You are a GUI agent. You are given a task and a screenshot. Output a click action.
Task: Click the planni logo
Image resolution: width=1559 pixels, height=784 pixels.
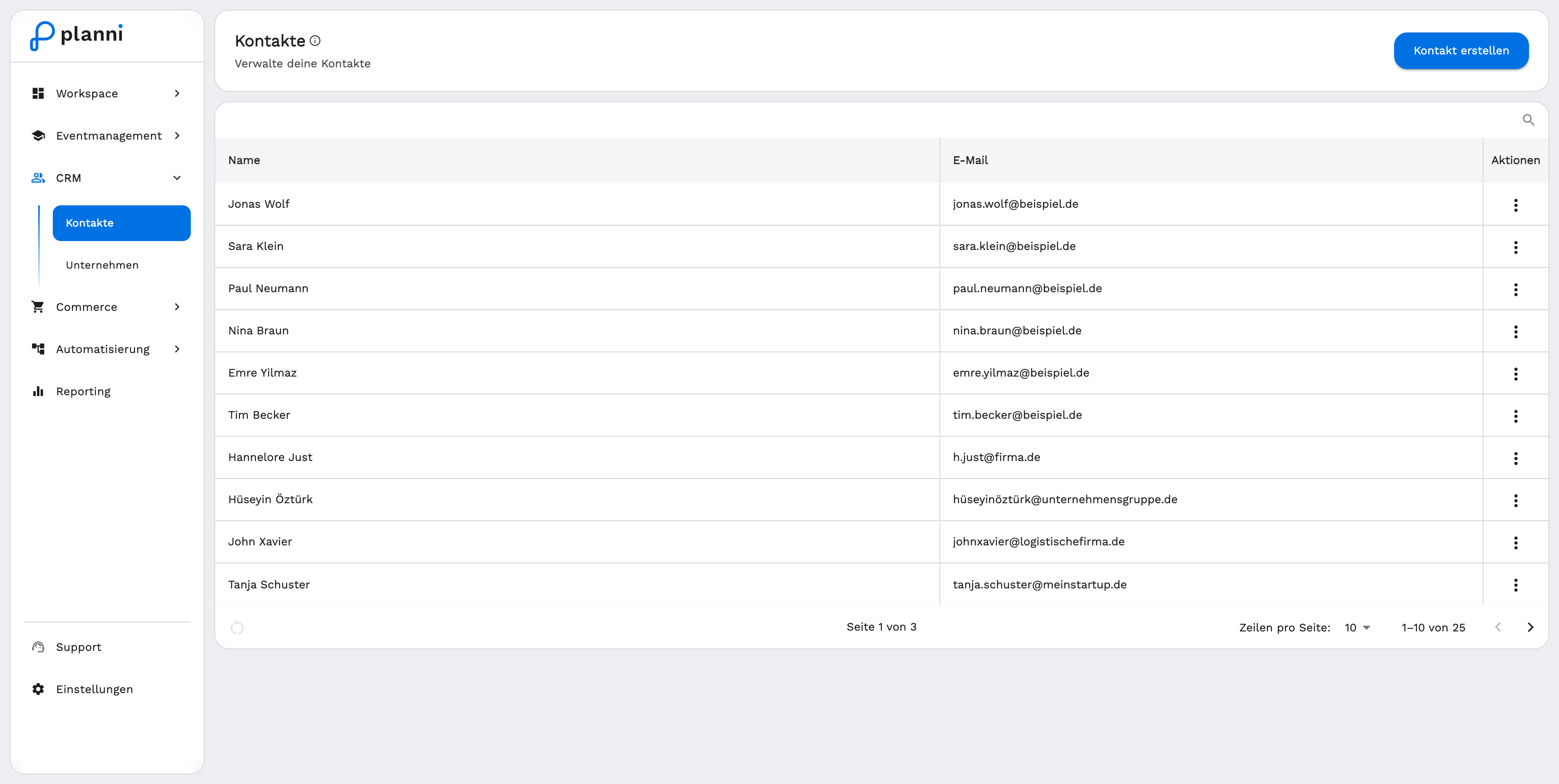pos(76,36)
